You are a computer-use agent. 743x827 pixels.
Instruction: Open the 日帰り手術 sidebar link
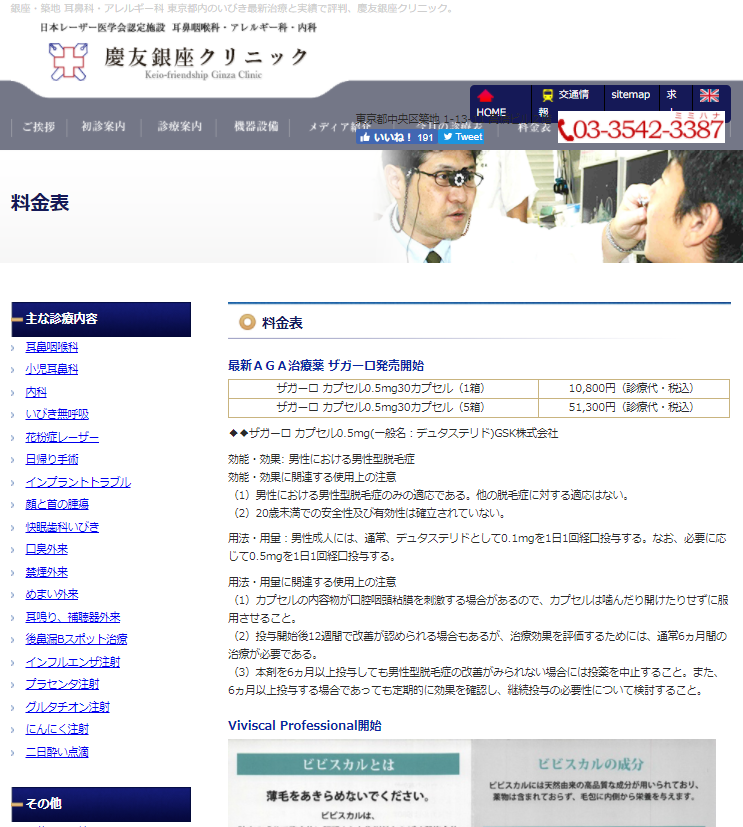tap(52, 459)
